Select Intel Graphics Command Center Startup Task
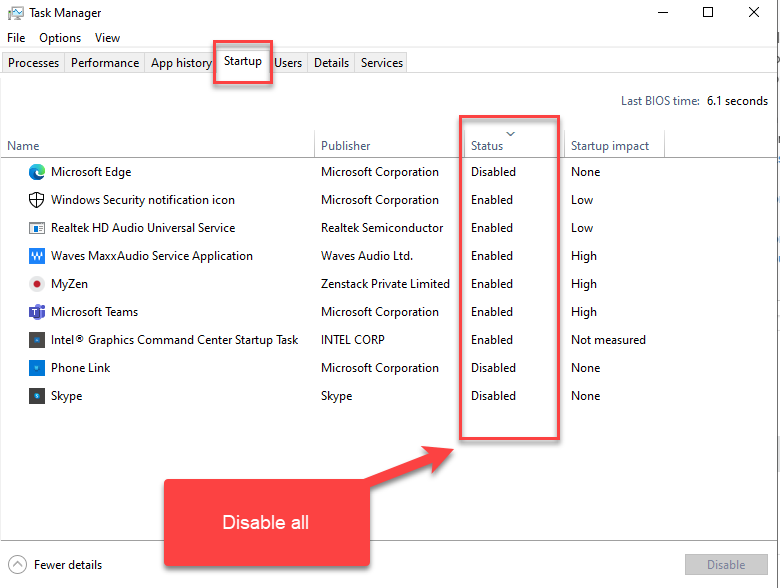 [174, 340]
